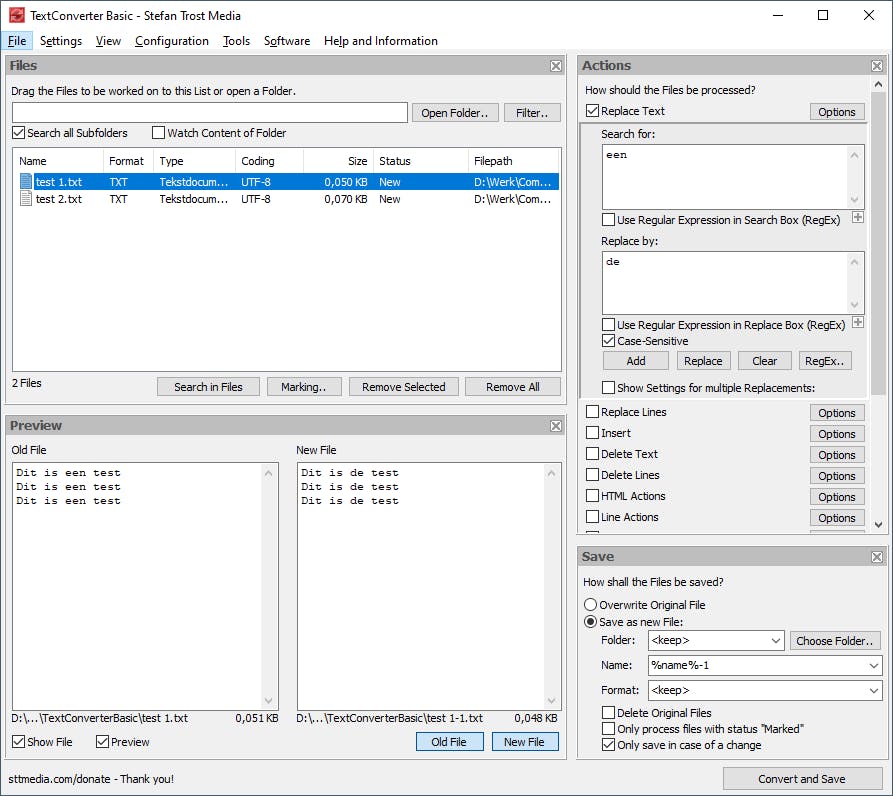This screenshot has height=796, width=893.
Task: Open the File menu
Action: tap(17, 41)
